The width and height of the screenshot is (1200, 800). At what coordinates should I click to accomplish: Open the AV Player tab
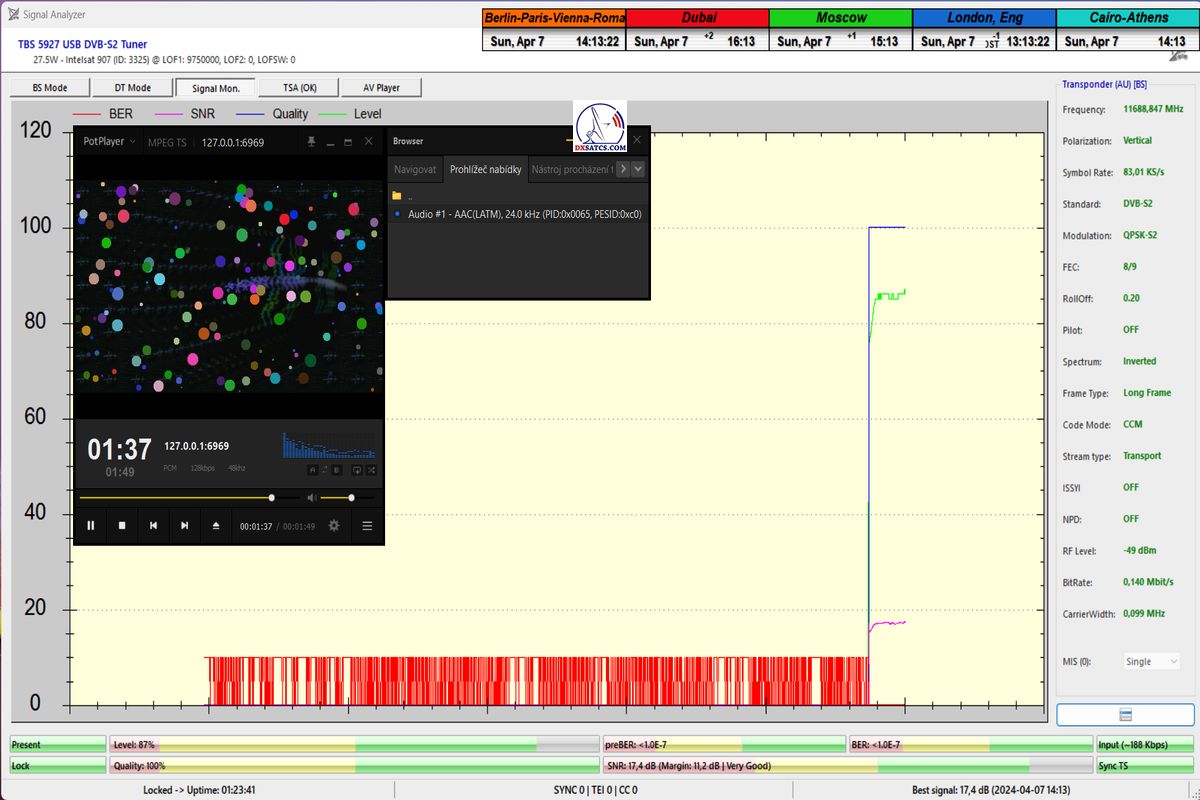pyautogui.click(x=382, y=88)
